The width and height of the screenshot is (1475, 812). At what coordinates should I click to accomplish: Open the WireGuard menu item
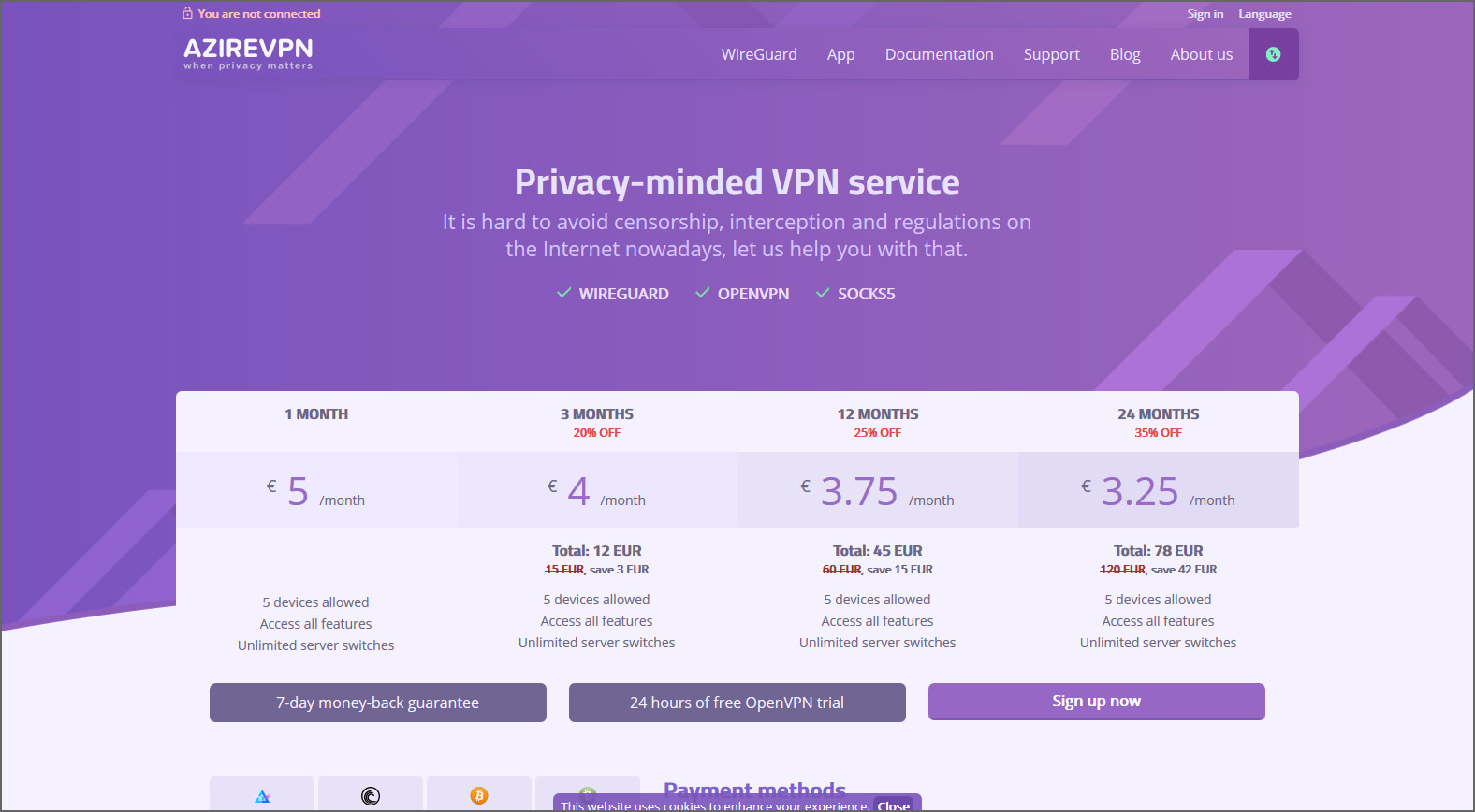coord(759,54)
